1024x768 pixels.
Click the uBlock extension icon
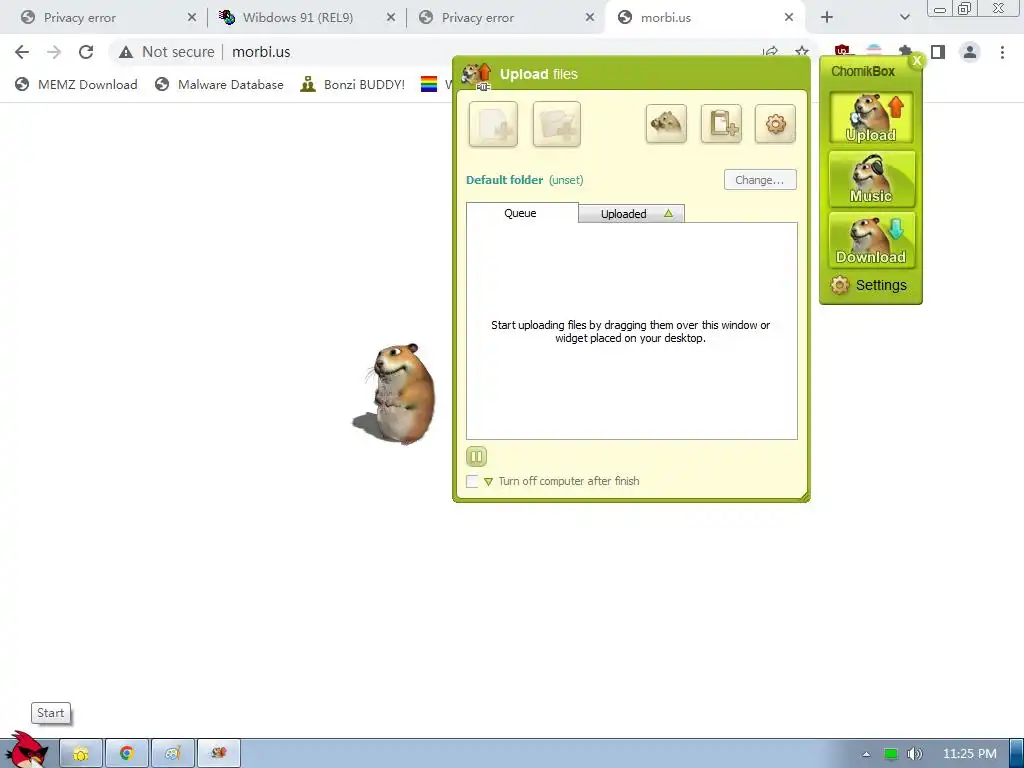coord(842,50)
